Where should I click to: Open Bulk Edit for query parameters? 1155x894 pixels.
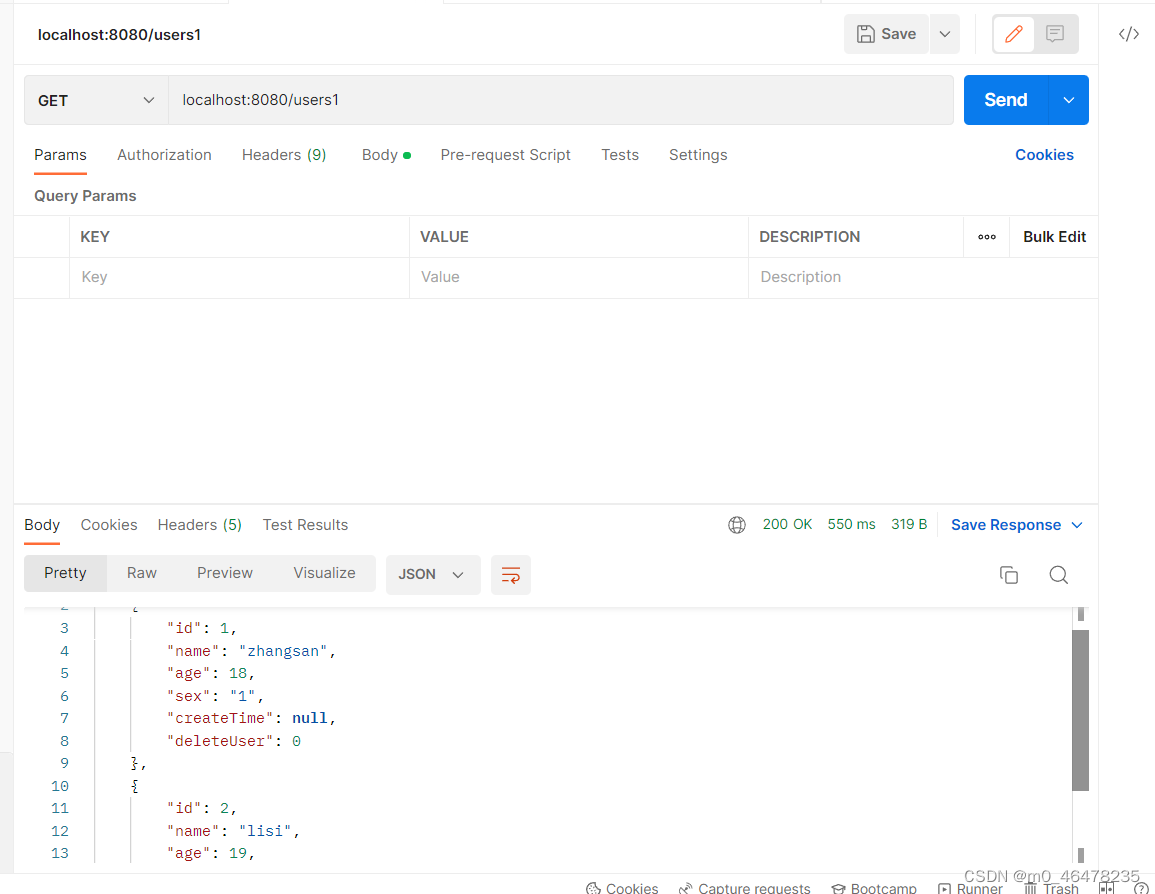point(1054,236)
